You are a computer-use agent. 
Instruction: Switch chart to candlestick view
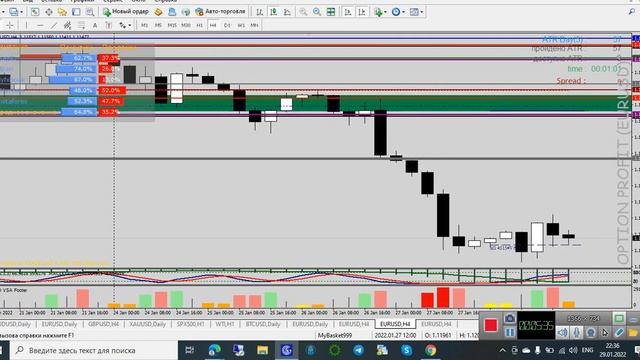point(273,12)
